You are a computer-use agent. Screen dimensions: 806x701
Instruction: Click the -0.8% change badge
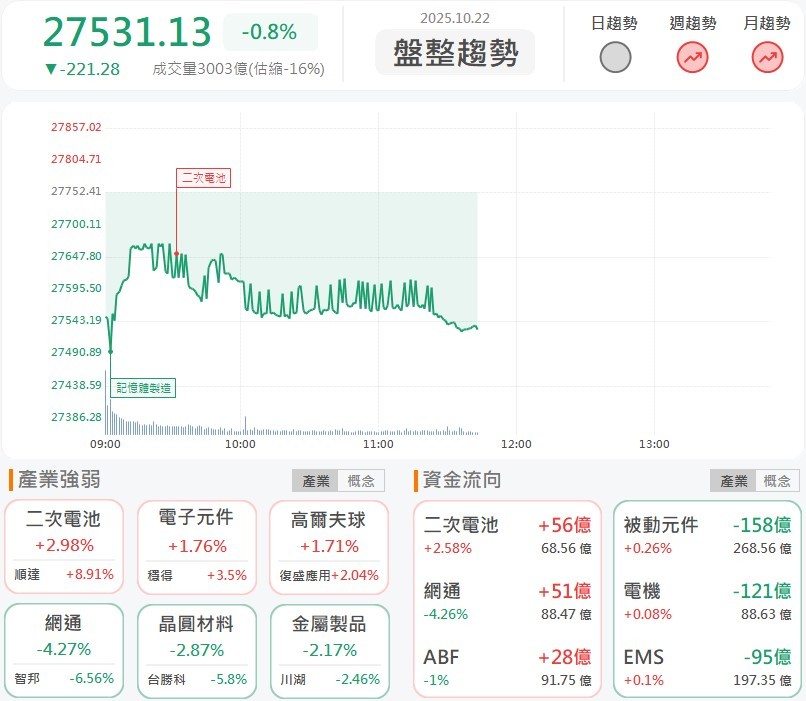(270, 32)
